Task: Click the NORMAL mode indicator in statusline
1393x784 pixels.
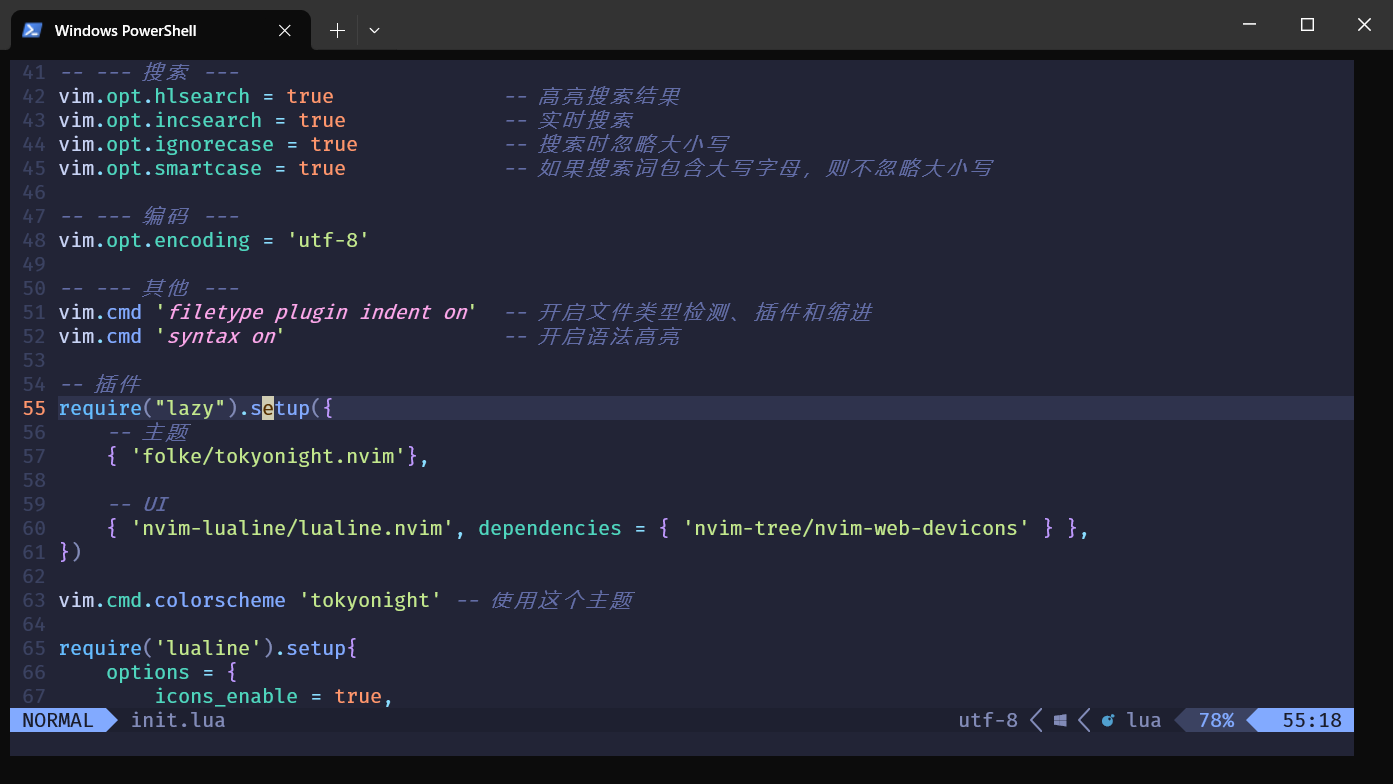Action: point(58,720)
